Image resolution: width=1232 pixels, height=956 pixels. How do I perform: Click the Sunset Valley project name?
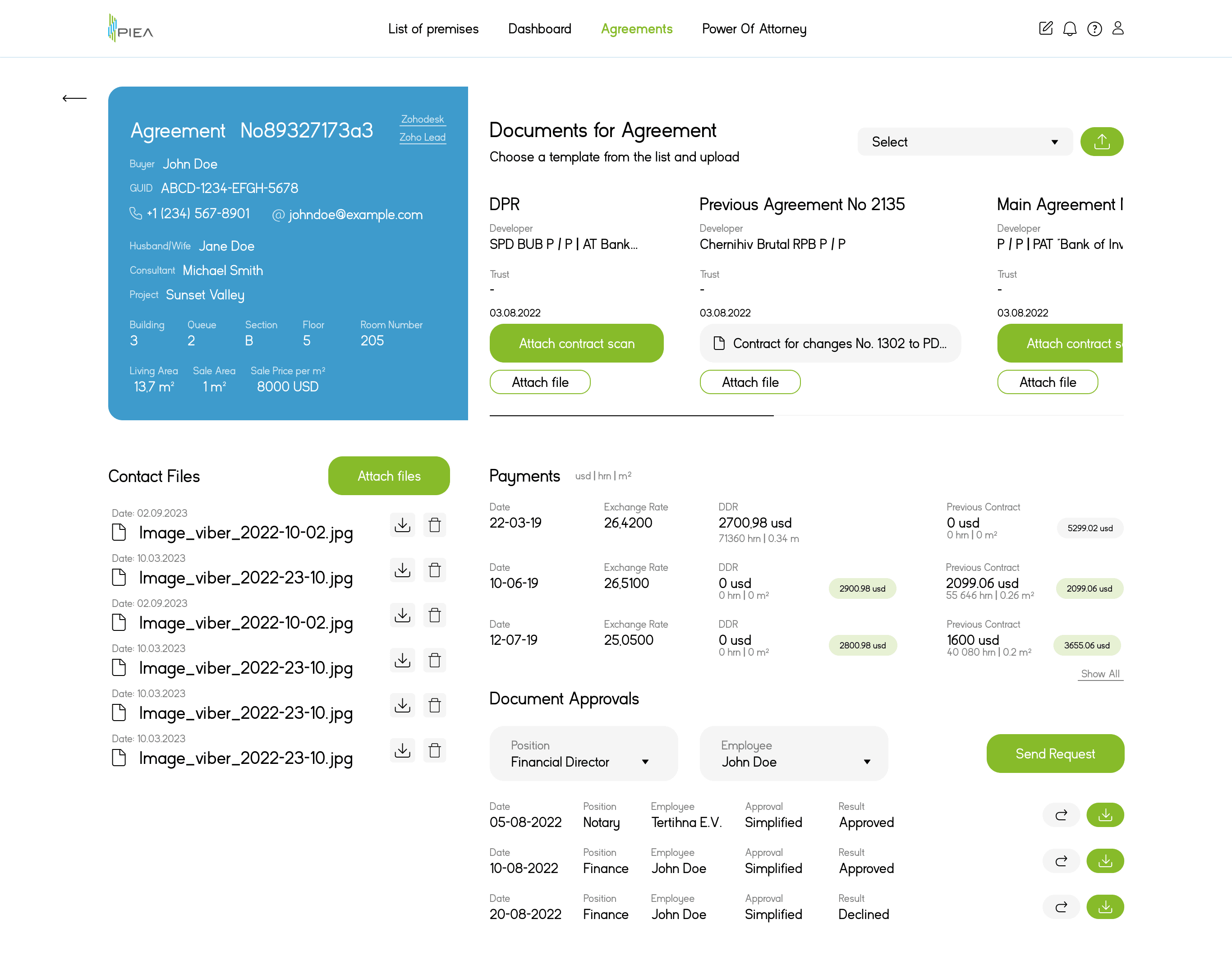pyautogui.click(x=205, y=295)
